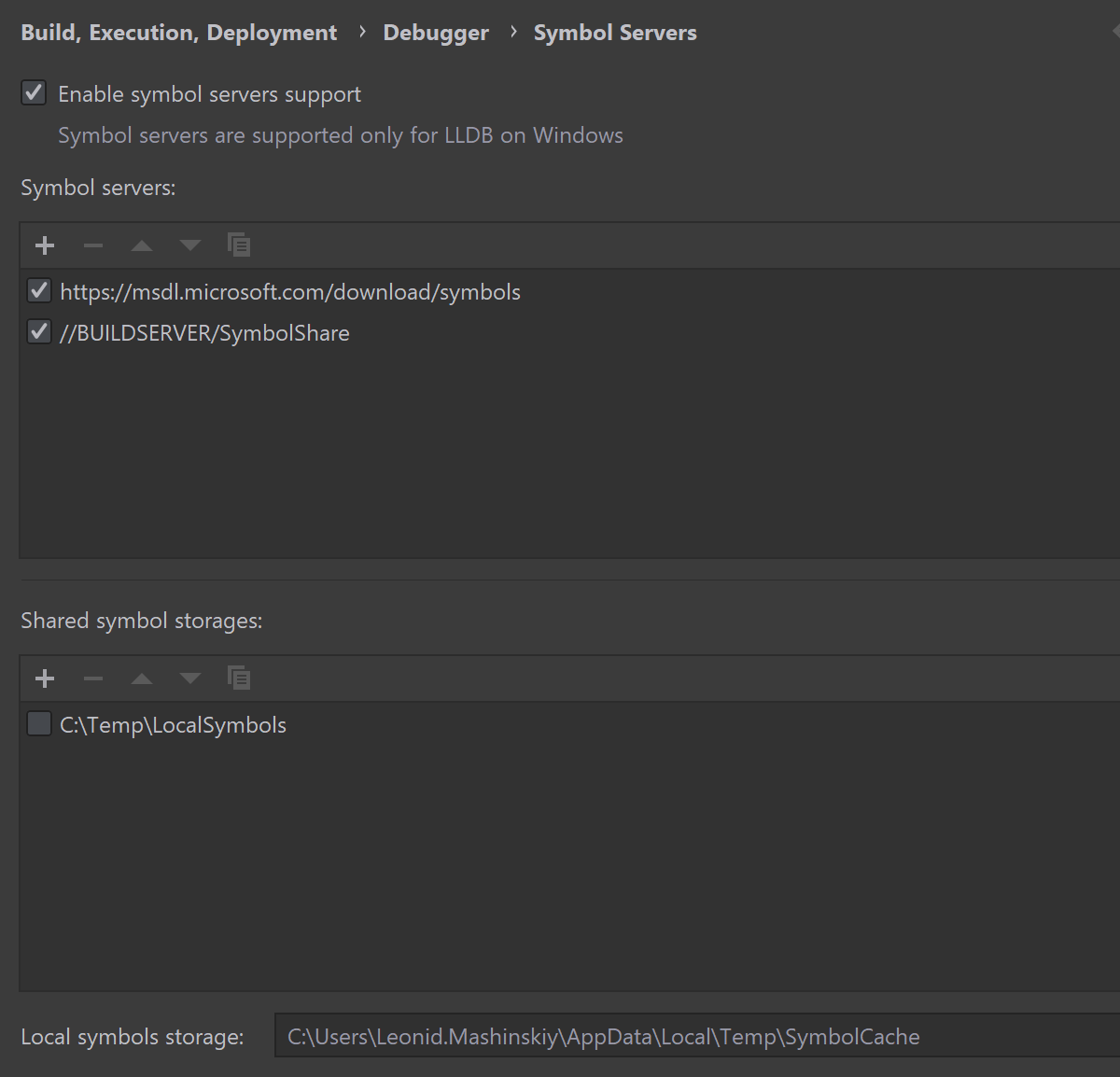This screenshot has height=1077, width=1120.
Task: Click the remove icon in the symbol servers toolbar
Action: 92,245
